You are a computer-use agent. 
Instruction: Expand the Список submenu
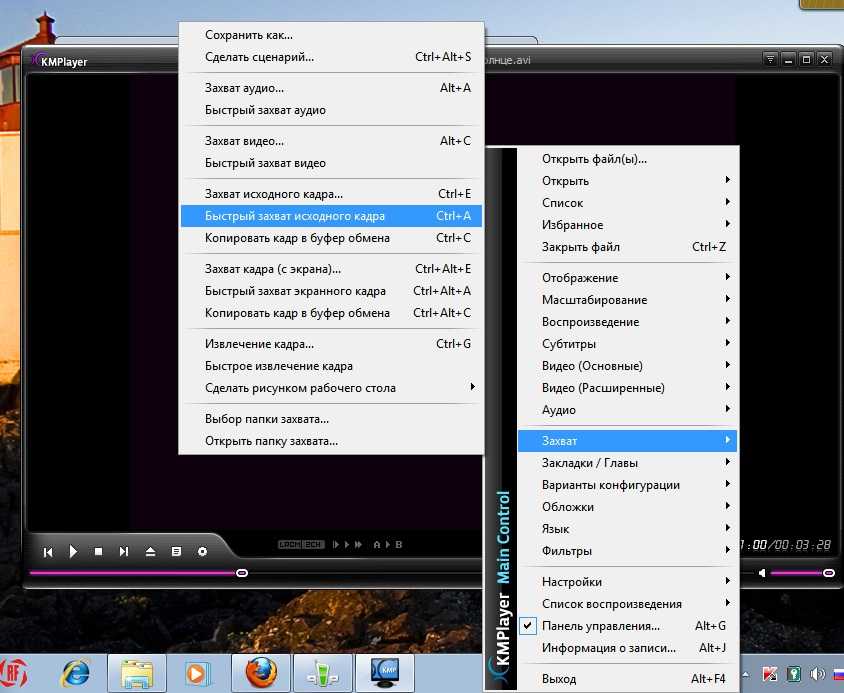628,203
